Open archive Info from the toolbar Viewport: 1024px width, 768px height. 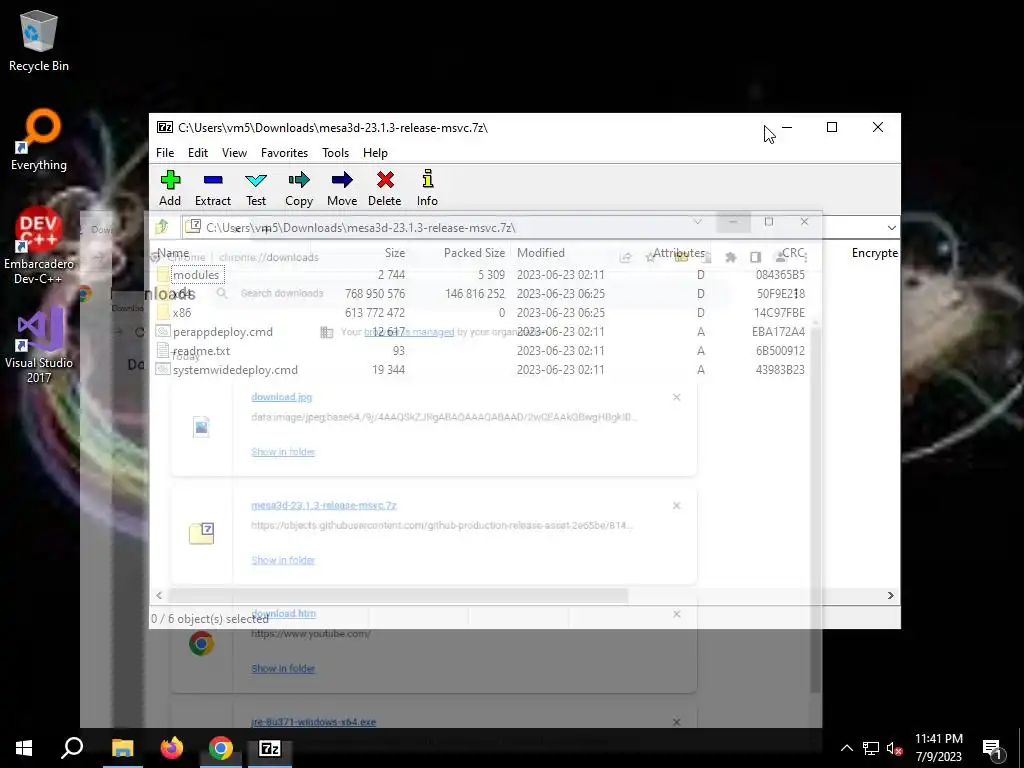click(428, 188)
